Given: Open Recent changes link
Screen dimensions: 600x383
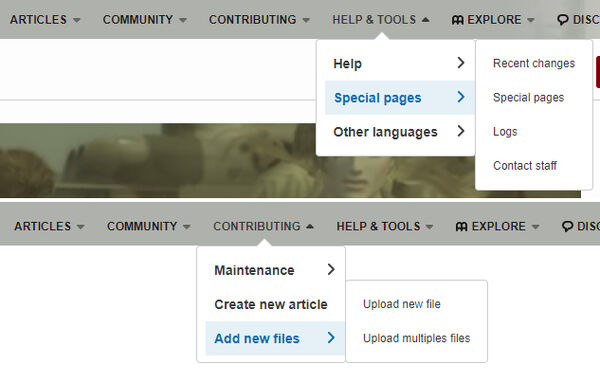Looking at the screenshot, I should click(x=534, y=63).
